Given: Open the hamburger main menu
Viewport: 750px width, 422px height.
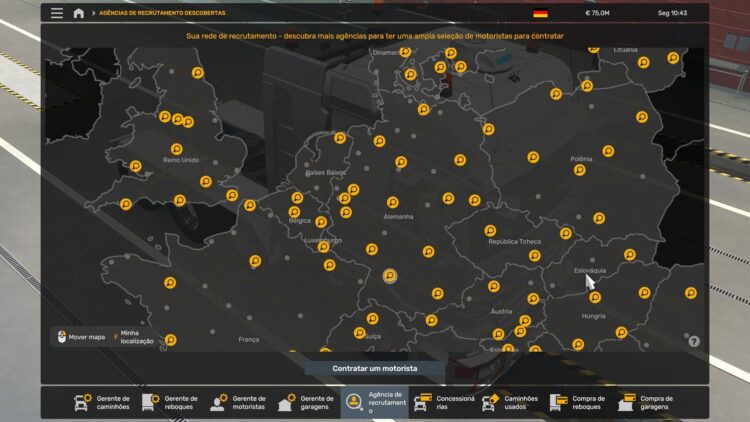Looking at the screenshot, I should (x=57, y=13).
